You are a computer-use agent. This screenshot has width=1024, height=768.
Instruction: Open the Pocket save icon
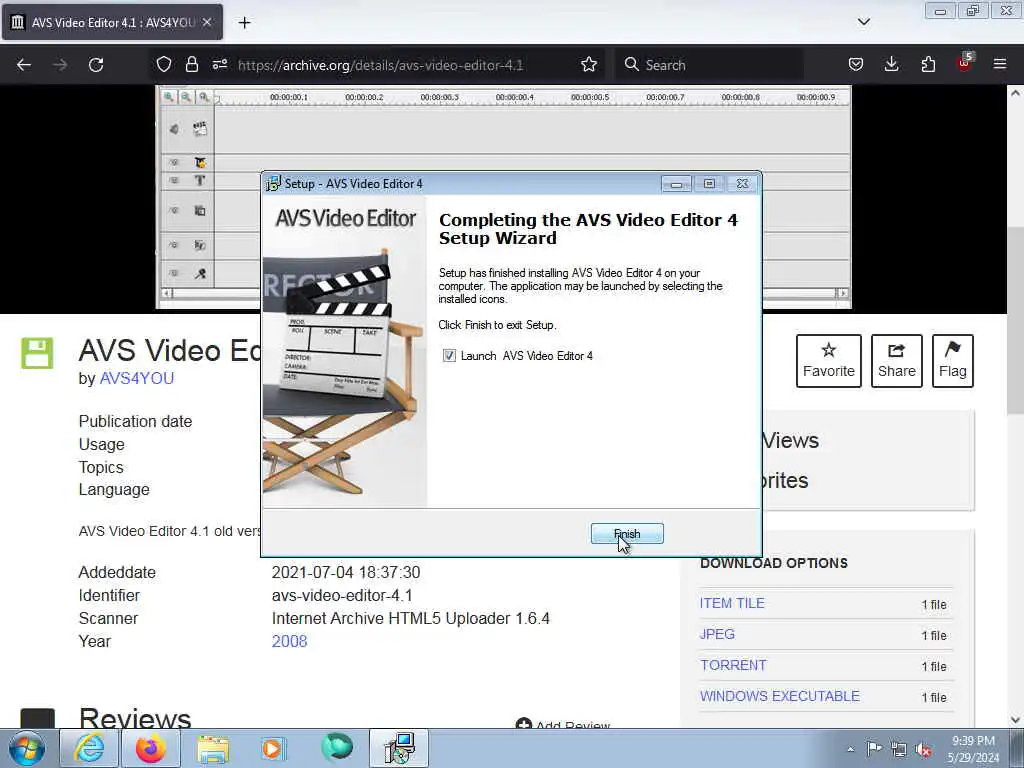click(856, 64)
